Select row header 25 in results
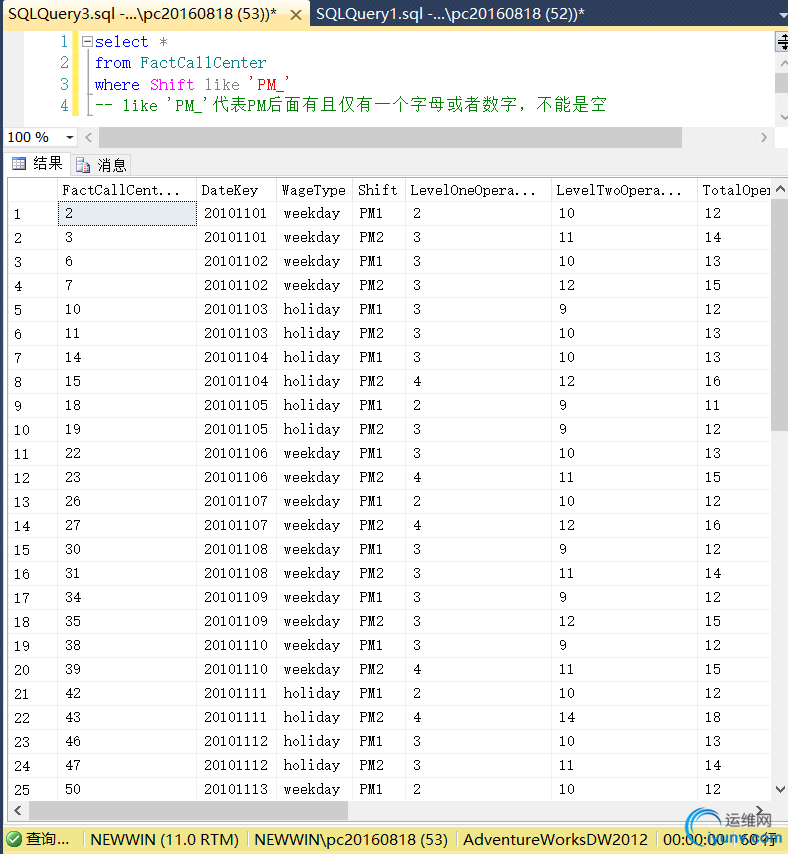The image size is (788, 854). [33, 789]
